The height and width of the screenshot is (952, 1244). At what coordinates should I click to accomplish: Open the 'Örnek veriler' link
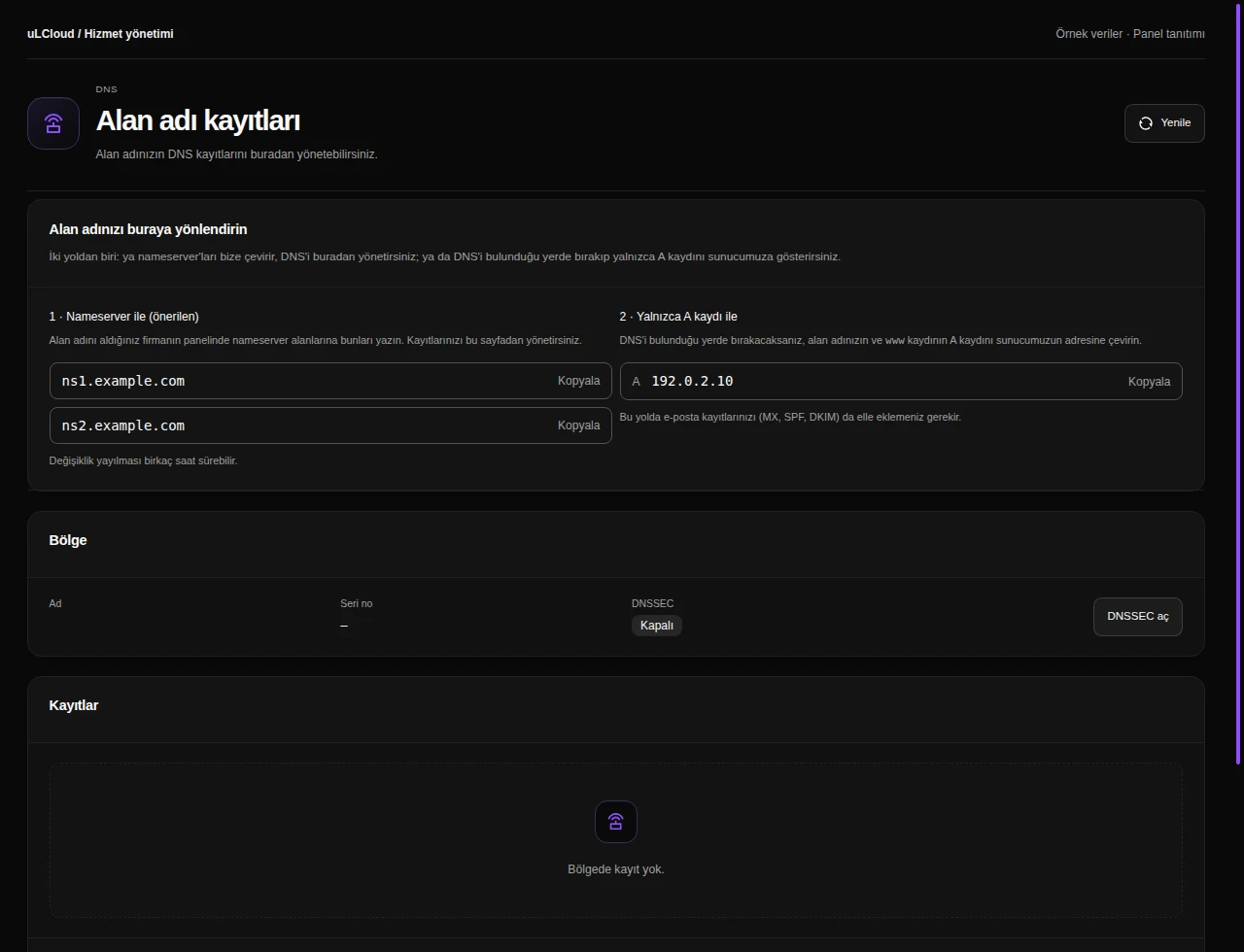[x=1088, y=34]
